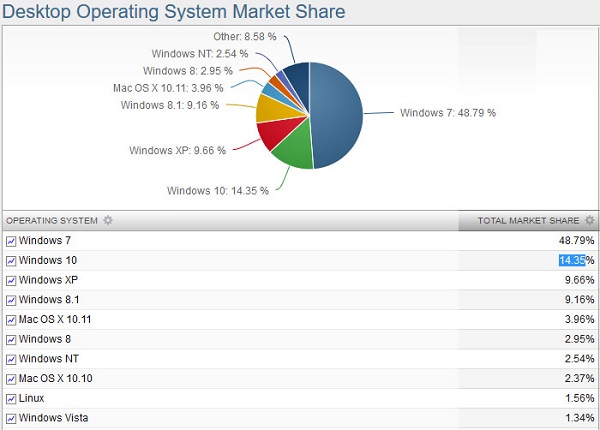The width and height of the screenshot is (600, 430).
Task: Disable the Windows XP row checkbox
Action: coord(11,280)
